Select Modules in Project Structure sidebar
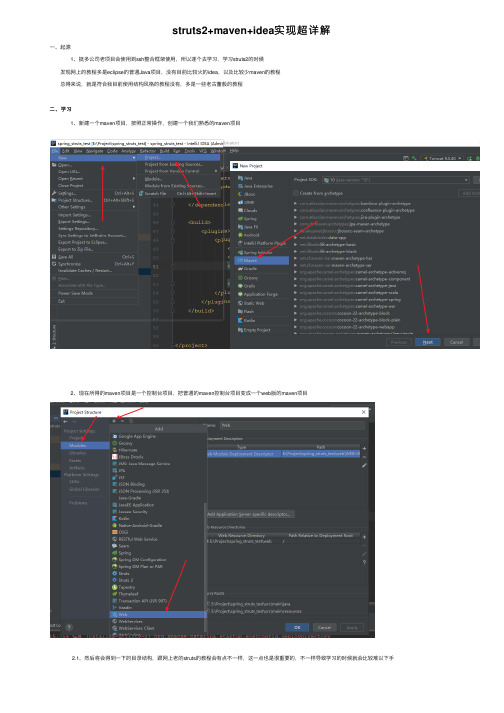 point(85,446)
